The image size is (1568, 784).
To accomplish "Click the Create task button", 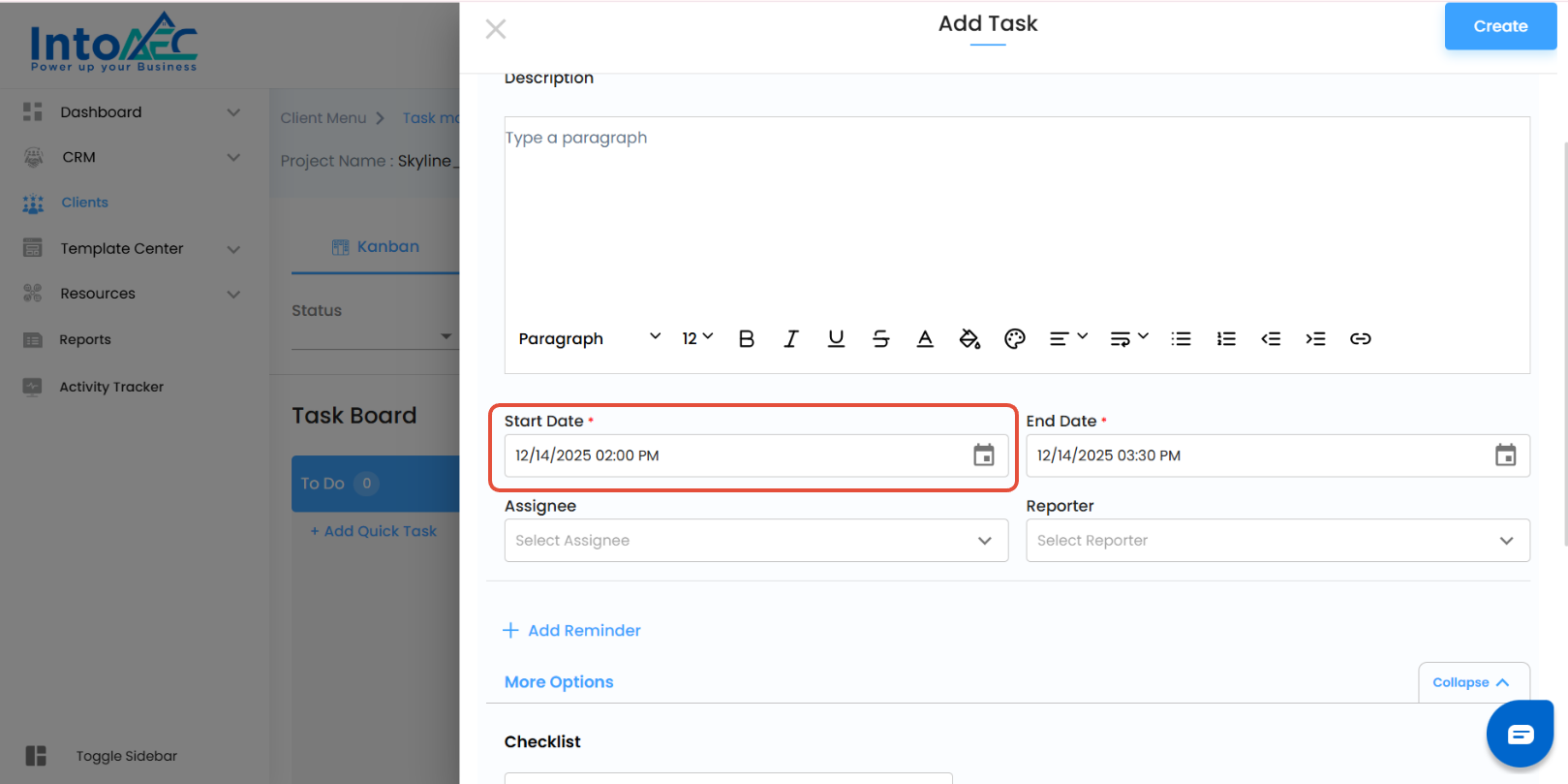I will (x=1500, y=26).
